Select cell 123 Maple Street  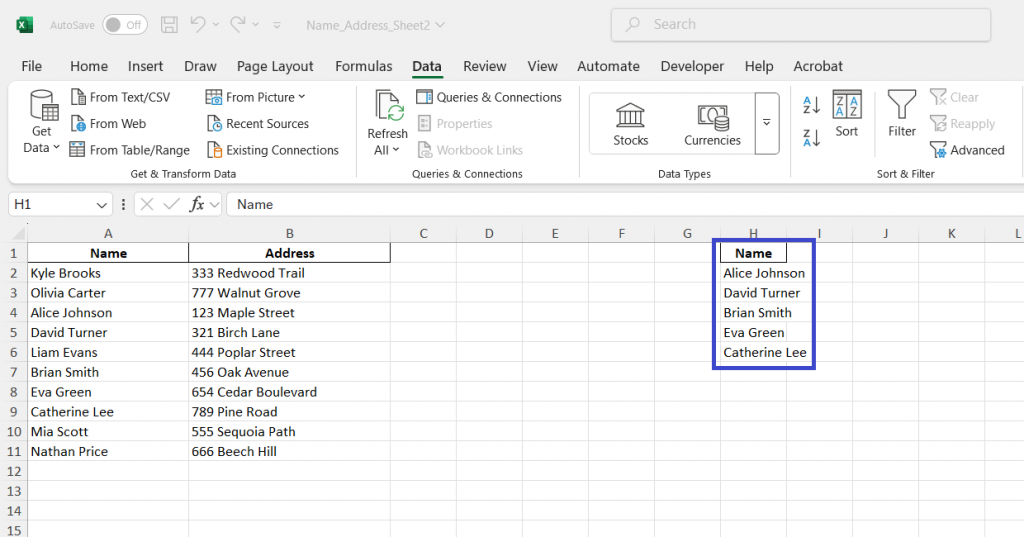[289, 313]
